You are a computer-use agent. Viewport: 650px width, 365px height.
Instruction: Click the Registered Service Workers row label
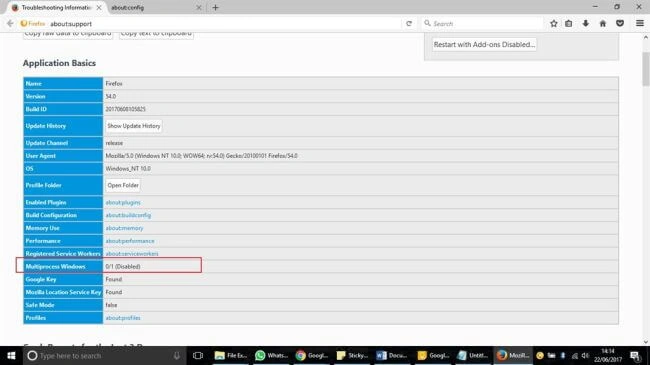[x=63, y=253]
